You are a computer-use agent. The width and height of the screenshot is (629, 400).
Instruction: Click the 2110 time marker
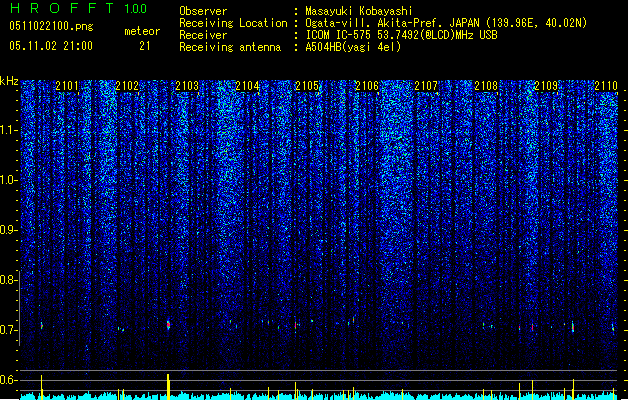[606, 85]
